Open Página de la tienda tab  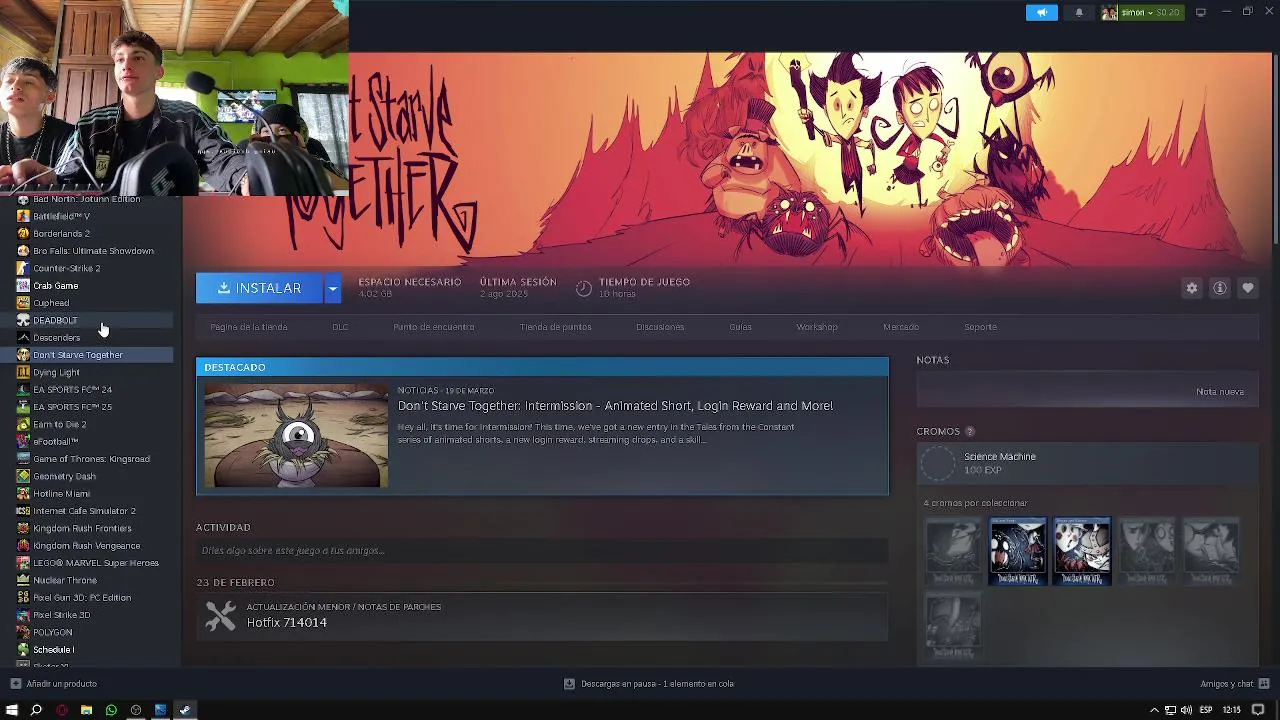[x=249, y=327]
